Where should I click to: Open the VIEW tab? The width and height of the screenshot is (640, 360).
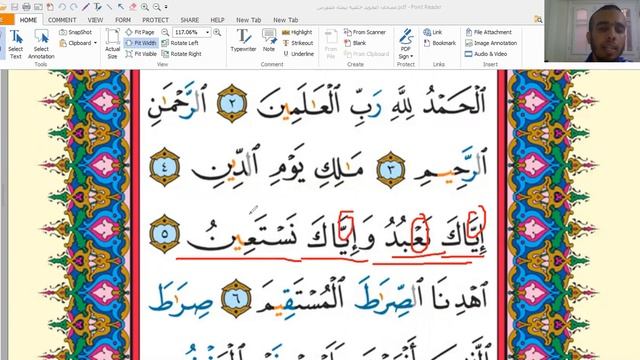(95, 20)
